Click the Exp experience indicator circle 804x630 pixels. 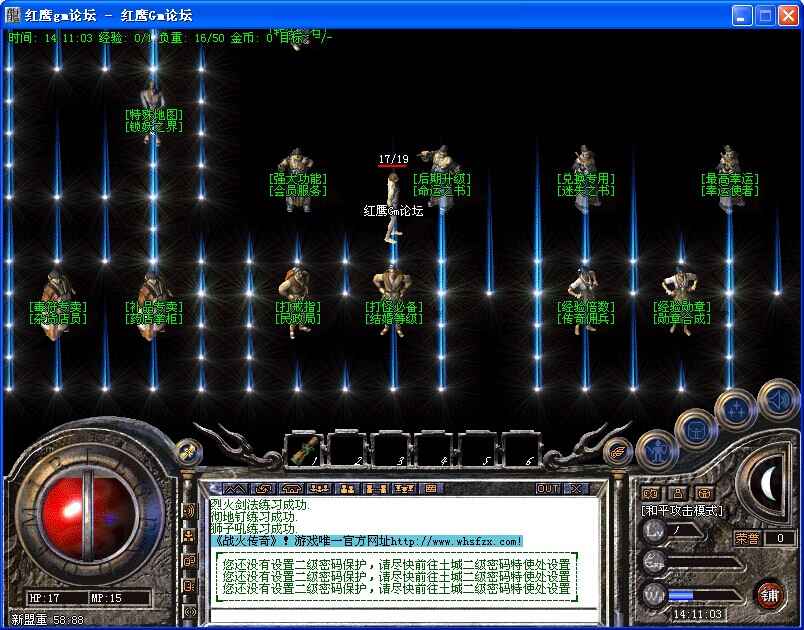point(654,562)
